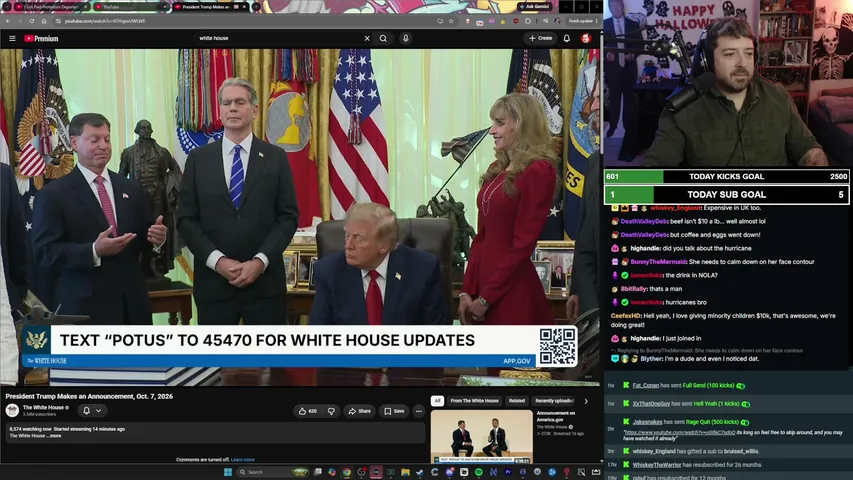853x480 pixels.
Task: Click the QR code in the video banner
Action: (558, 346)
